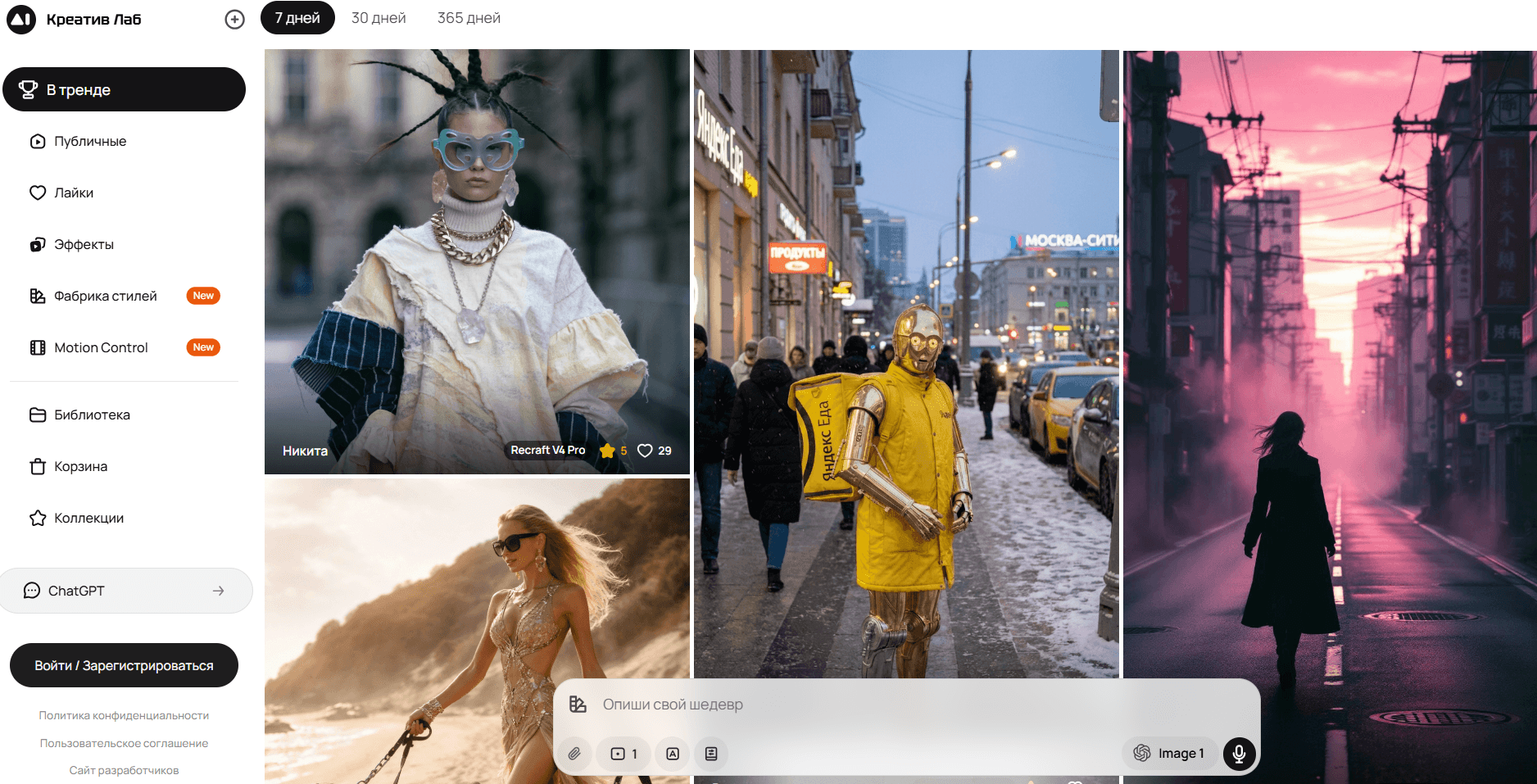This screenshot has width=1537, height=784.
Task: Select the 7 дней tab
Action: coord(297,18)
